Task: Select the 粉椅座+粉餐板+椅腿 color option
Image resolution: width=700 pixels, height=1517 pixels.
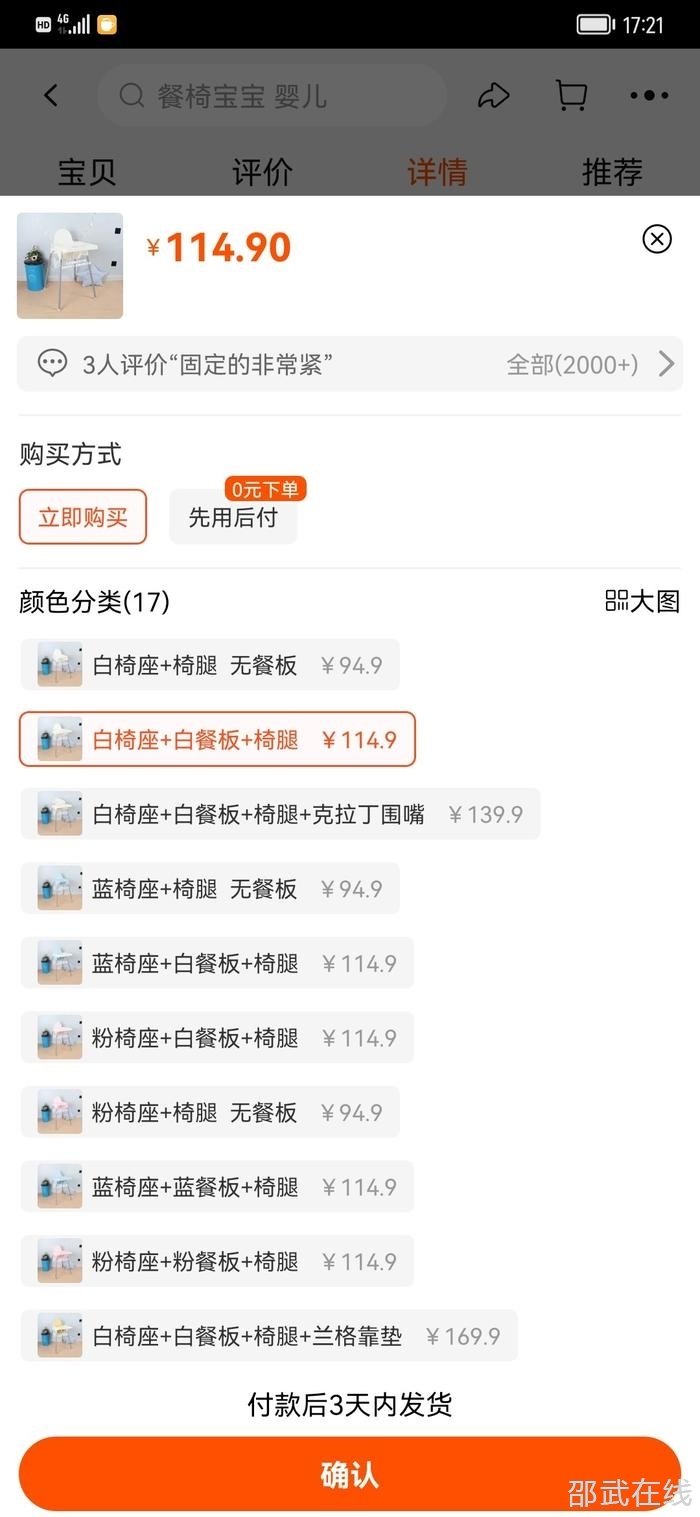Action: (x=217, y=1262)
